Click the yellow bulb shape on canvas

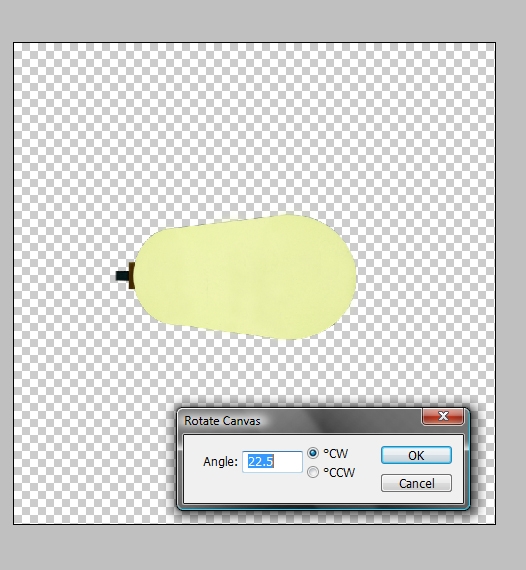coord(245,277)
